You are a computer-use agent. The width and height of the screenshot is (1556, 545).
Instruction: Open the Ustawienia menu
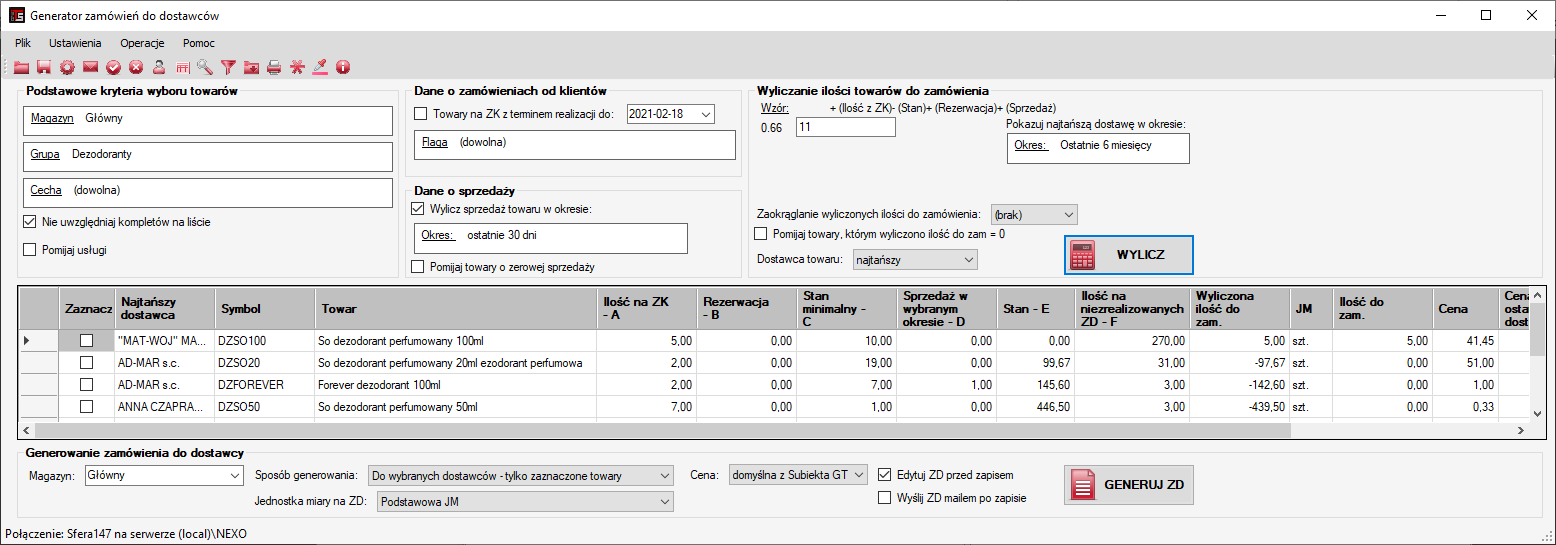tap(75, 43)
